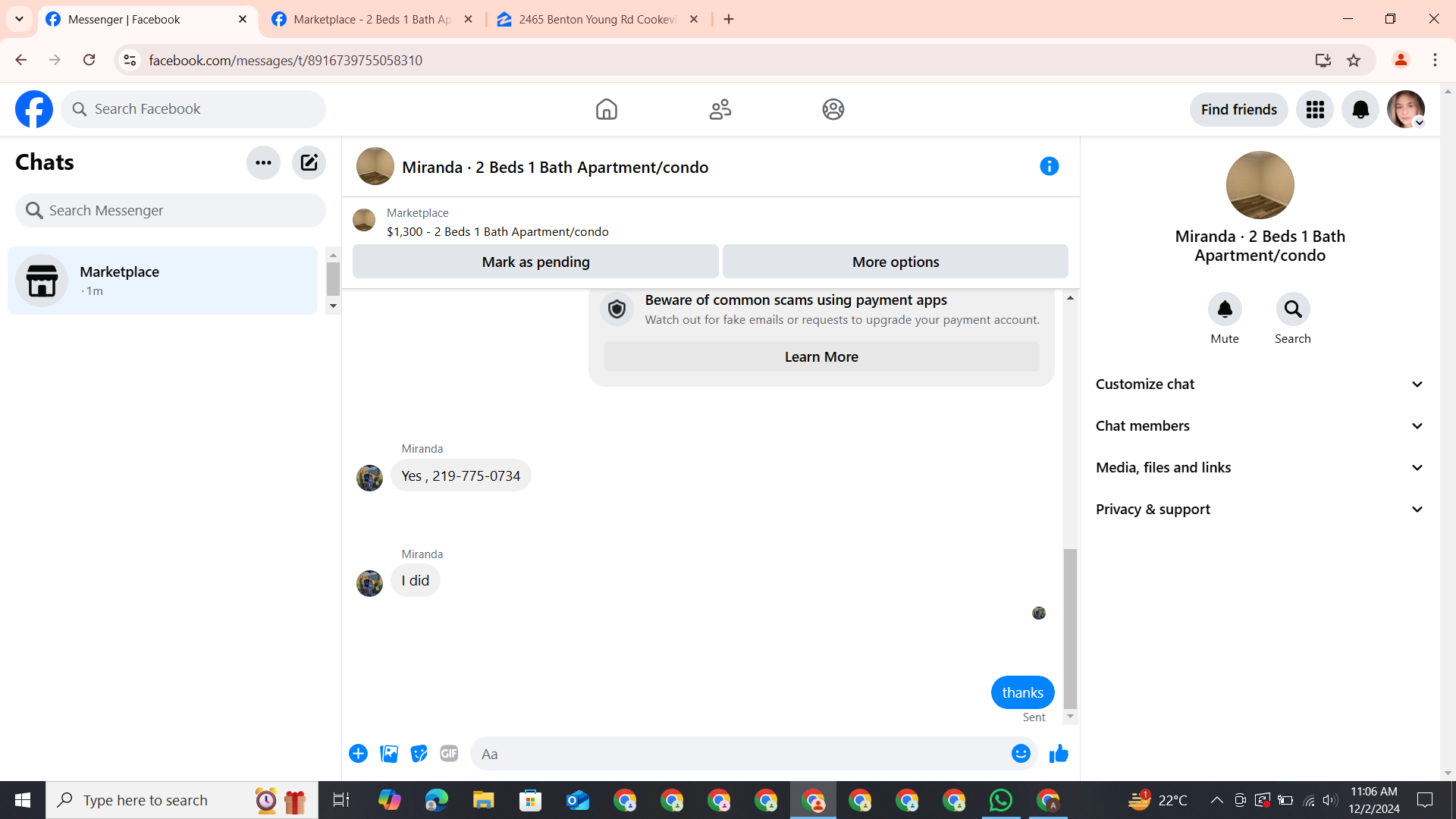The image size is (1456, 819).
Task: Open Chrome tab search dropdown arrow
Action: (x=19, y=19)
